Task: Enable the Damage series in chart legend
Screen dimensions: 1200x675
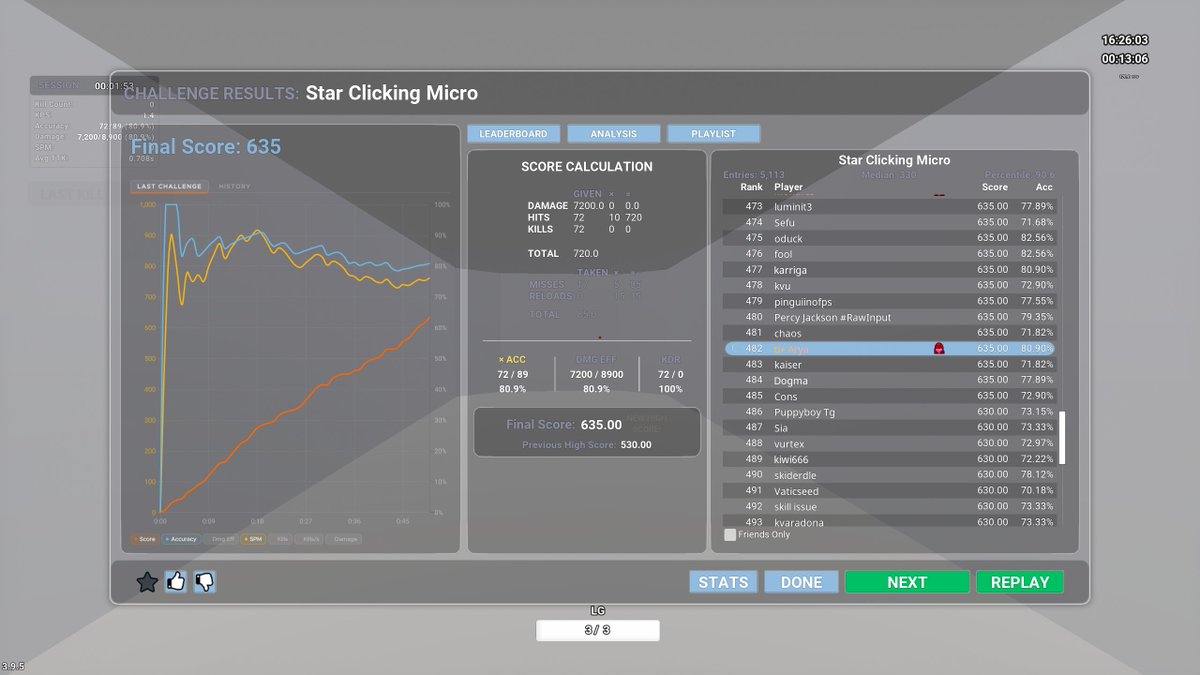Action: tap(344, 539)
